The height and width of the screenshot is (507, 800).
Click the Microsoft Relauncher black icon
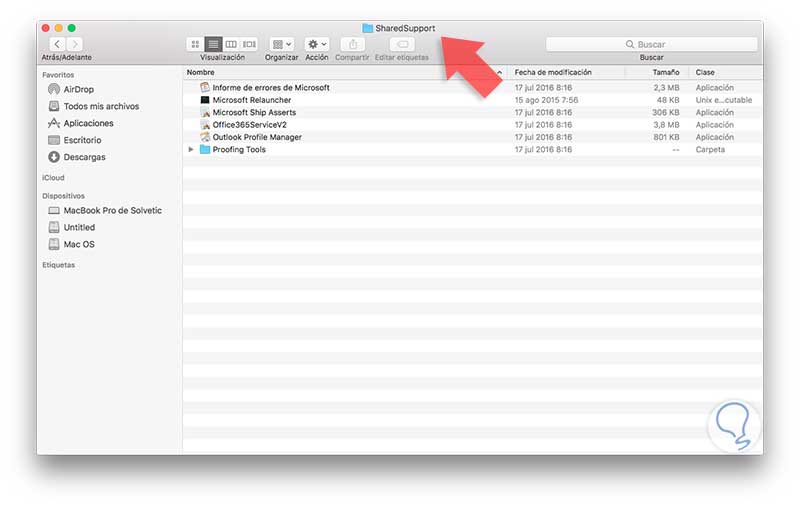[x=205, y=100]
